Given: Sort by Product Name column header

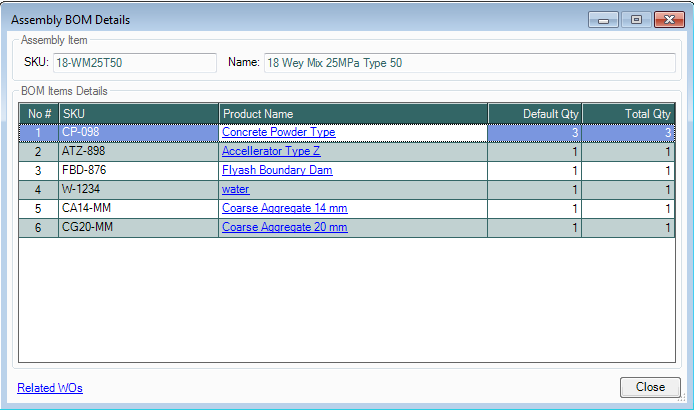Looking at the screenshot, I should (352, 114).
